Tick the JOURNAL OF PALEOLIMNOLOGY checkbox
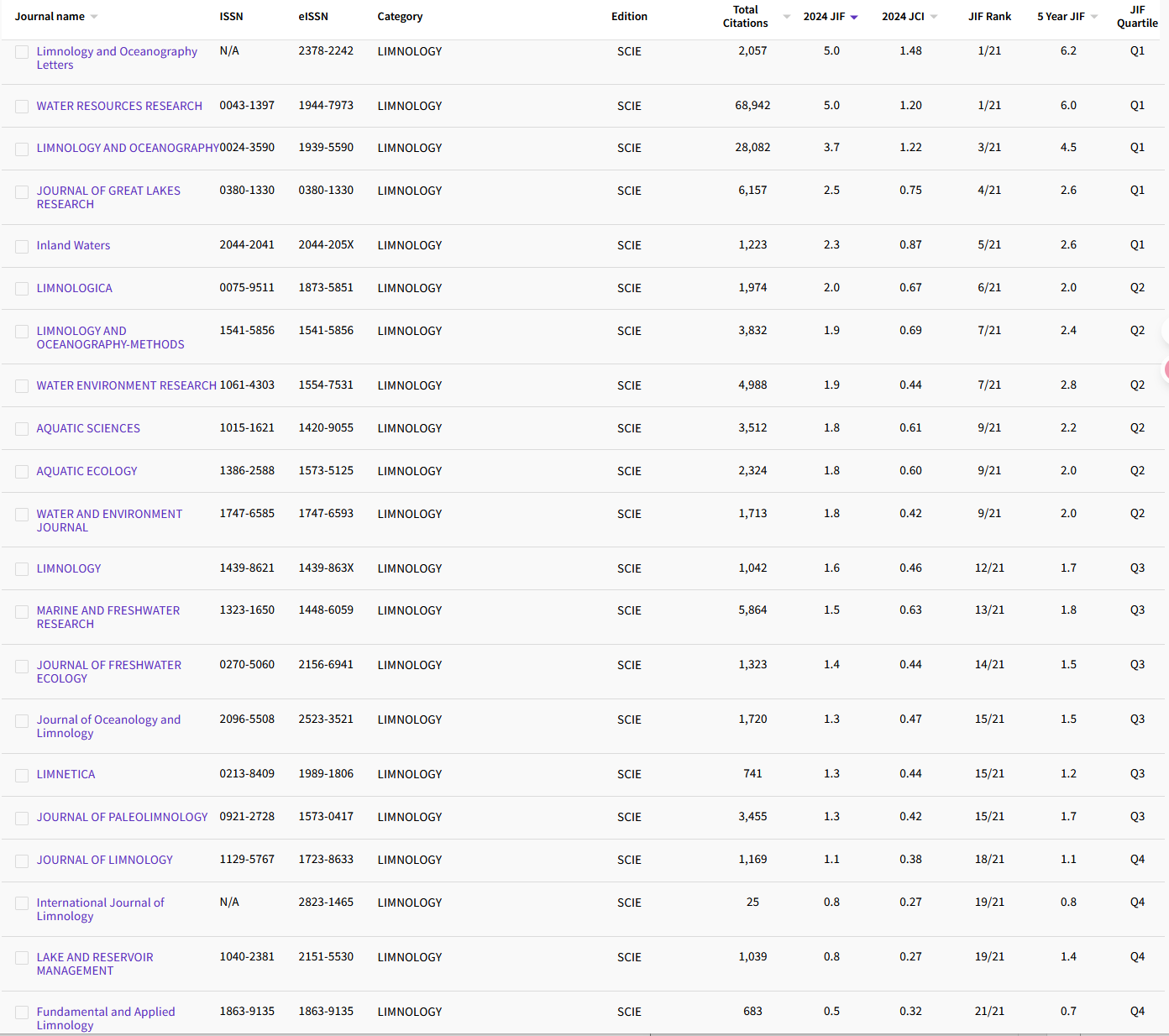Viewport: 1169px width, 1036px height. pos(22,818)
